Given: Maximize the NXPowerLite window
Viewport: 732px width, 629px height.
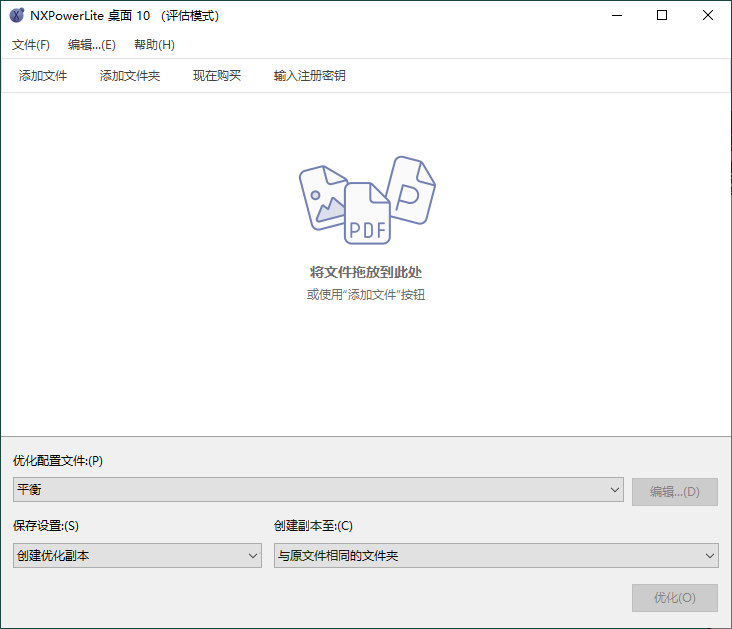Looking at the screenshot, I should [662, 16].
